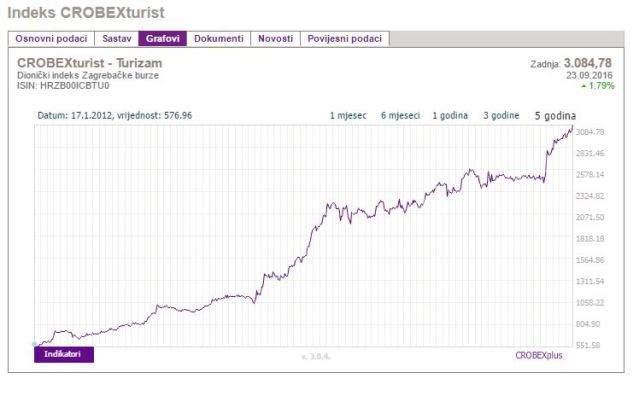Click the 2071.50 axis value label
The image size is (639, 408).
[590, 217]
